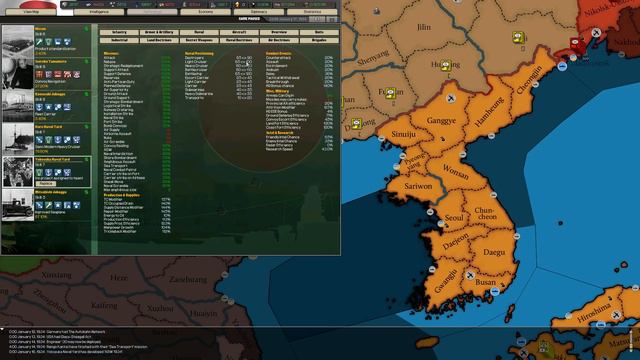Select Wonsan province on the map

456,172
